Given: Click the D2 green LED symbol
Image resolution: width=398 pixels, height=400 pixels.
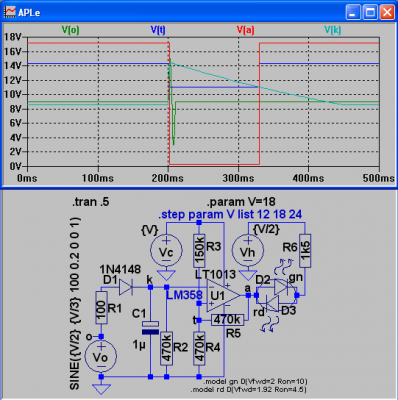Looking at the screenshot, I should coord(282,287).
